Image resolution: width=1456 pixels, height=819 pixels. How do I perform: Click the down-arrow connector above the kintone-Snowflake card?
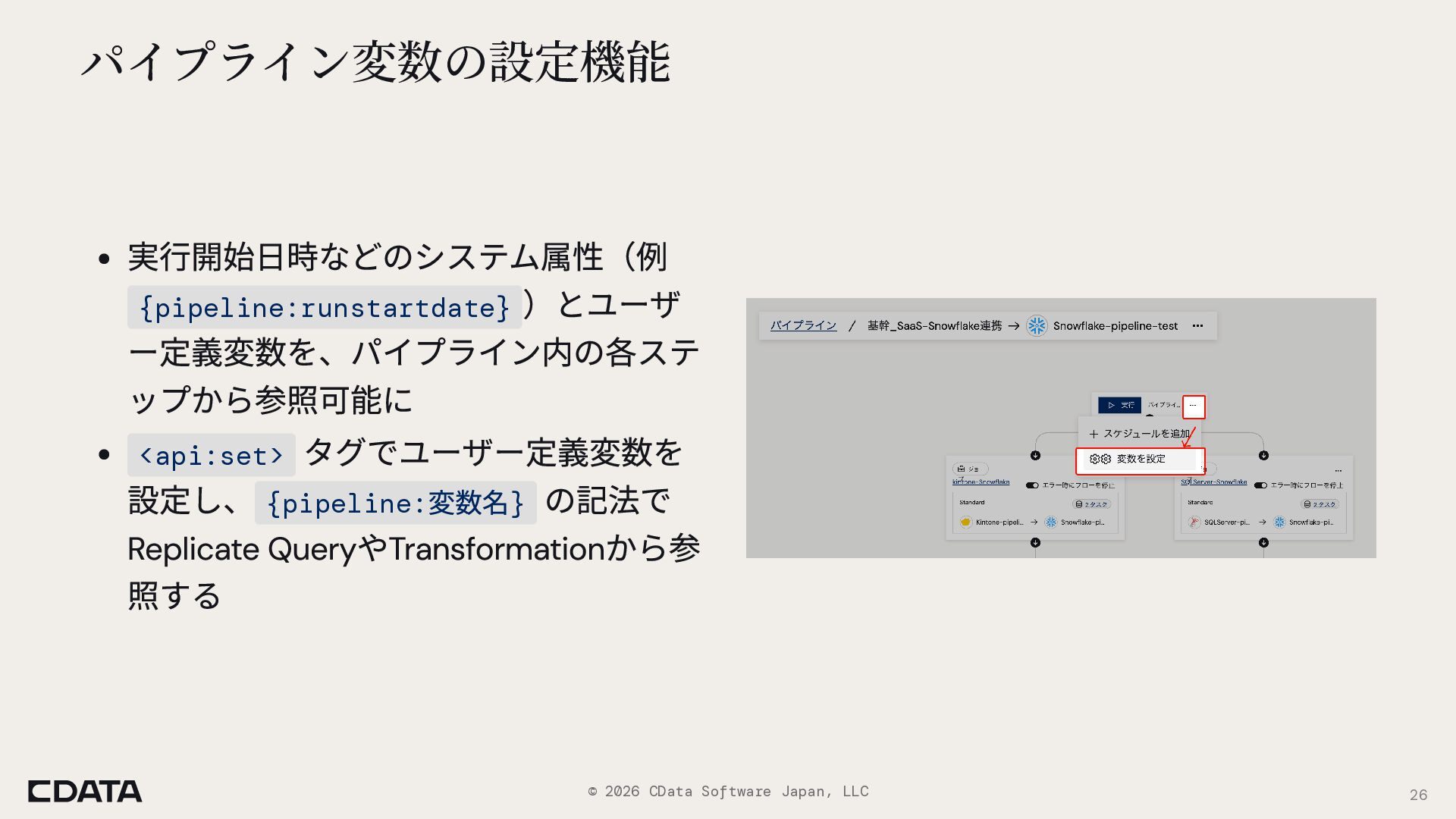[x=1035, y=455]
